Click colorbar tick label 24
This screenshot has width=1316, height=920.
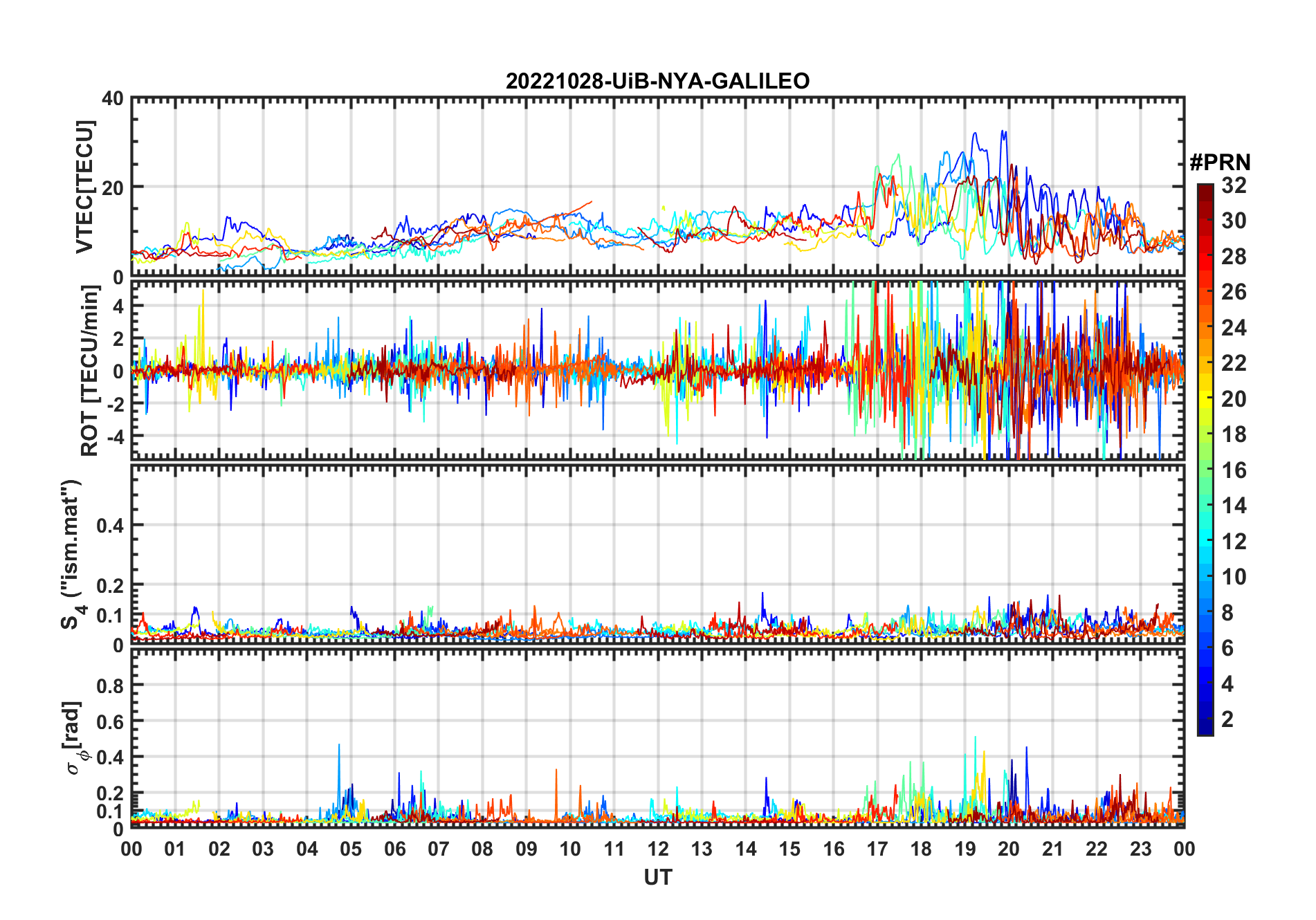coord(1234,328)
